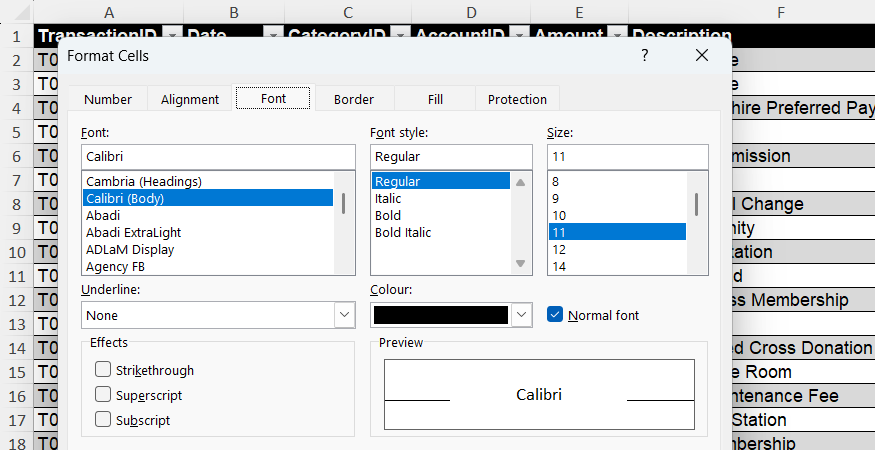Select Italic font style
This screenshot has width=875, height=450.
(441, 198)
